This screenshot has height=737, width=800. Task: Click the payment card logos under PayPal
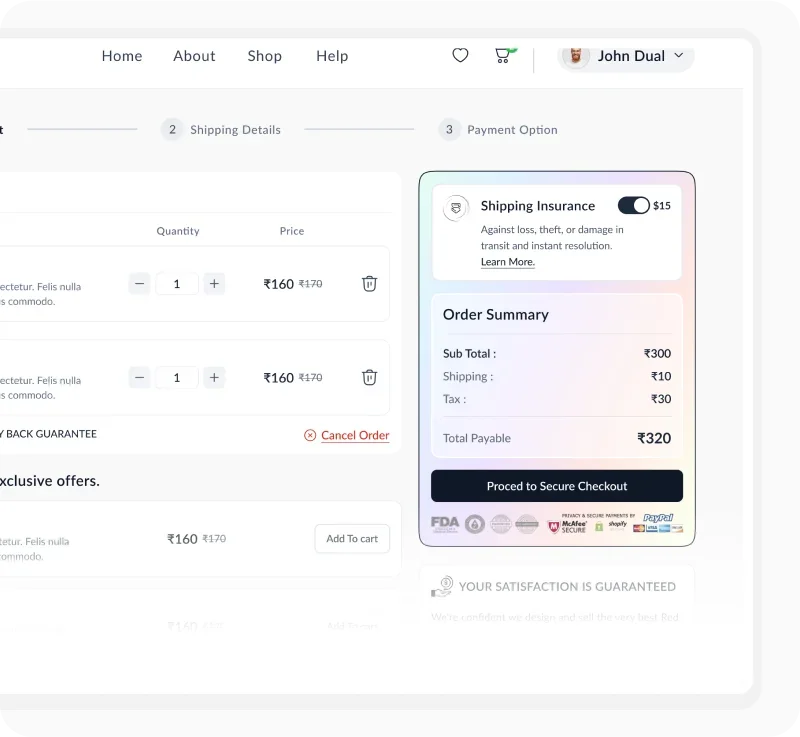pos(658,529)
